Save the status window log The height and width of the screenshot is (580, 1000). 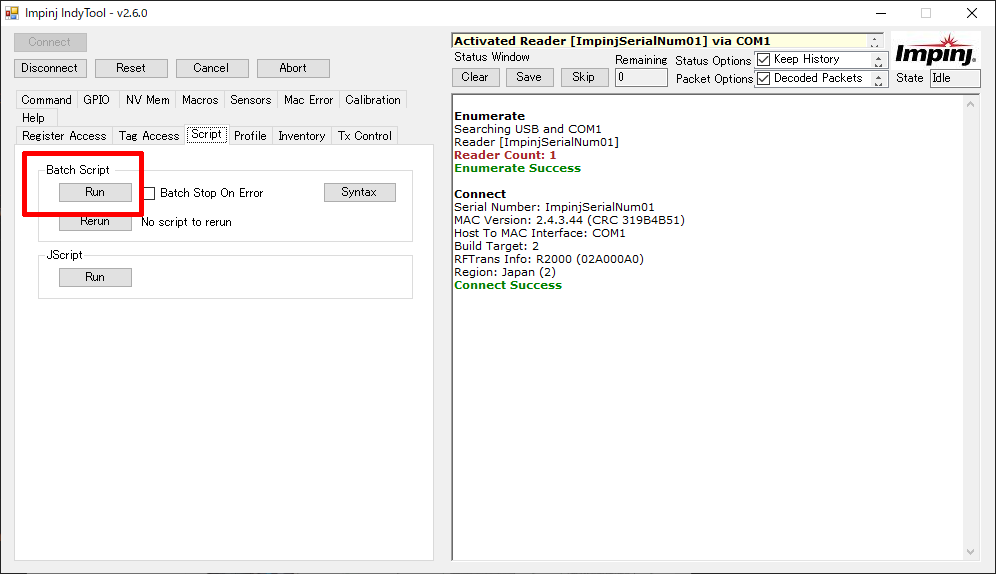531,77
